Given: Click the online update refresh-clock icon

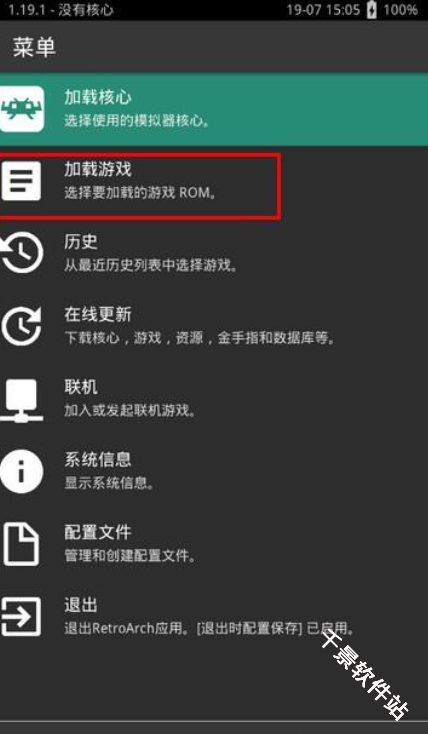Looking at the screenshot, I should click(x=22, y=326).
